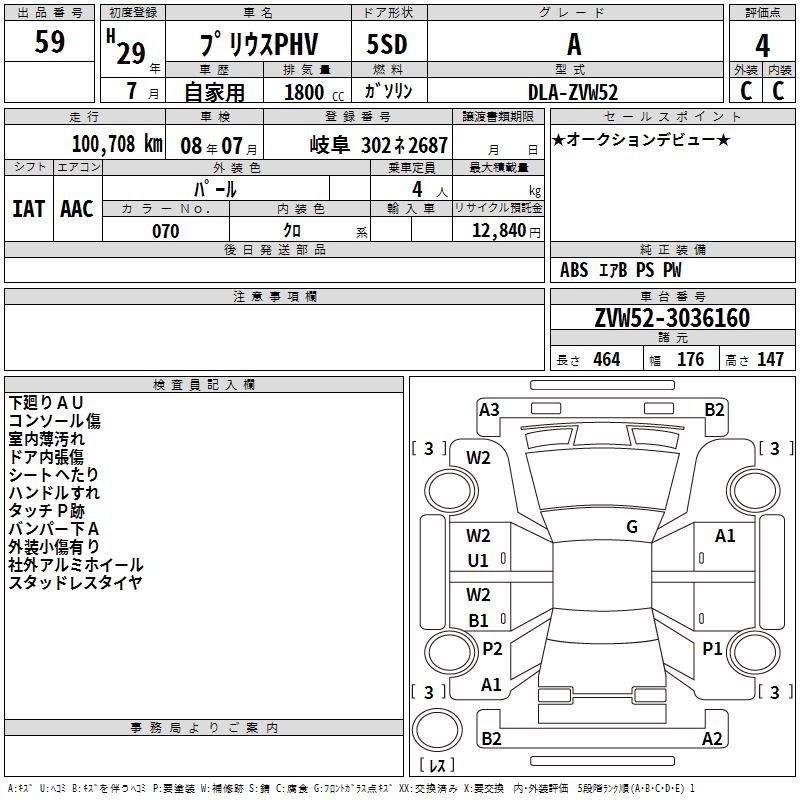Select the G windshield chip marker
The height and width of the screenshot is (800, 800).
click(x=631, y=527)
